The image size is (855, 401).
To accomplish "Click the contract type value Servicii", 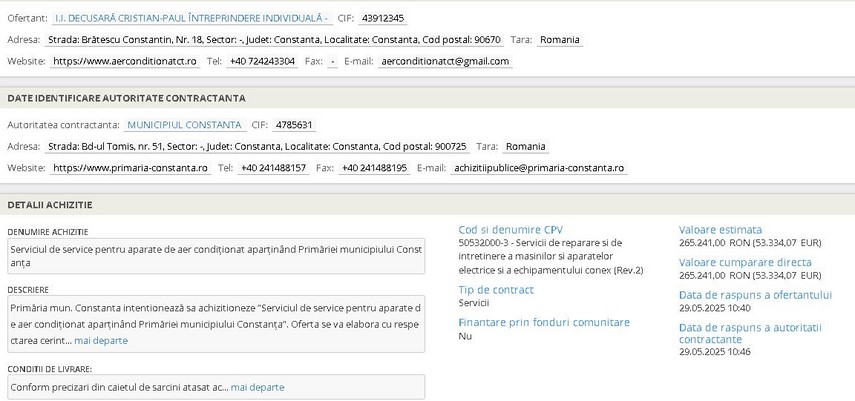I will pyautogui.click(x=474, y=303).
